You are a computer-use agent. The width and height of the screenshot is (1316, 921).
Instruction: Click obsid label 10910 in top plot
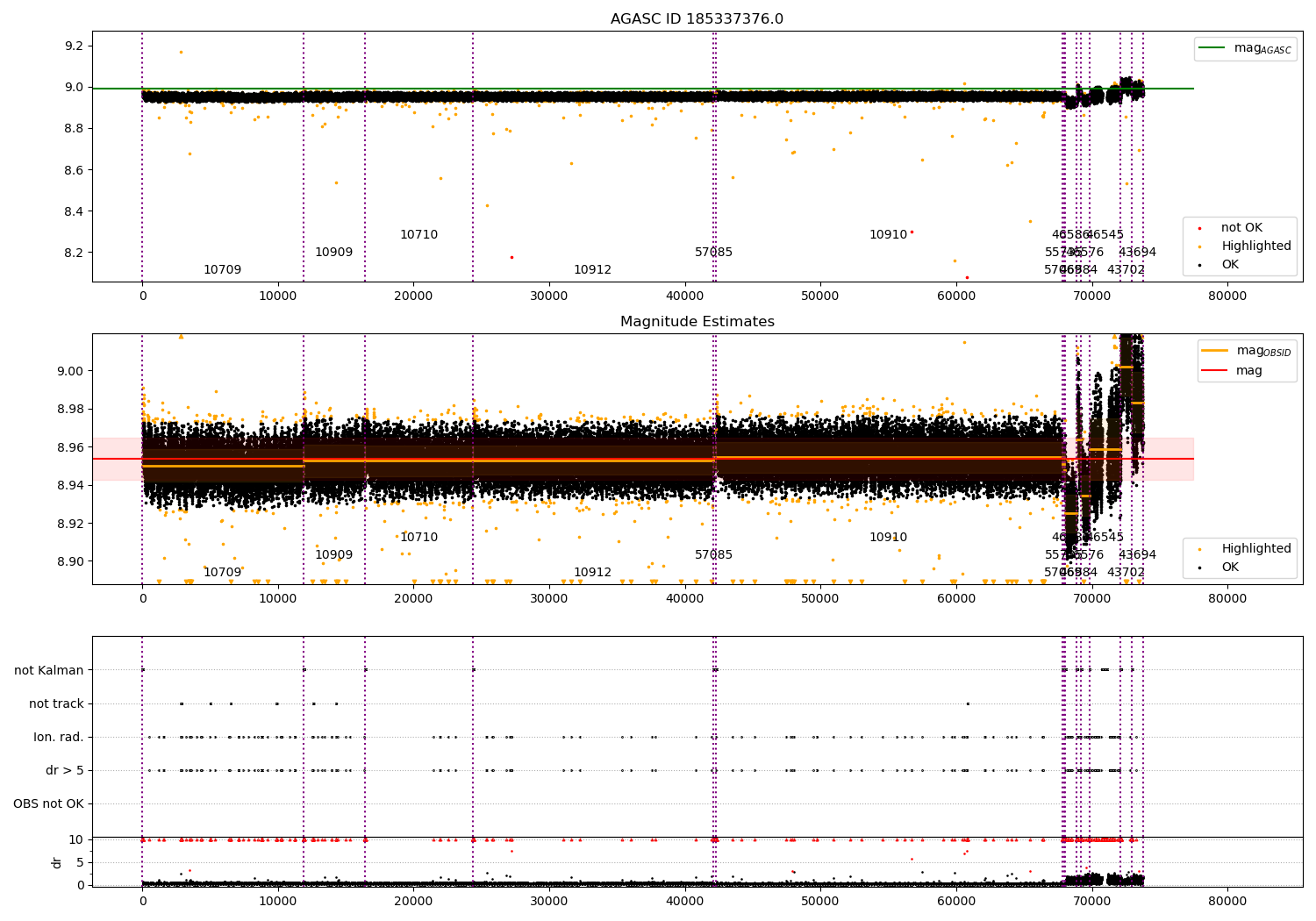(888, 235)
